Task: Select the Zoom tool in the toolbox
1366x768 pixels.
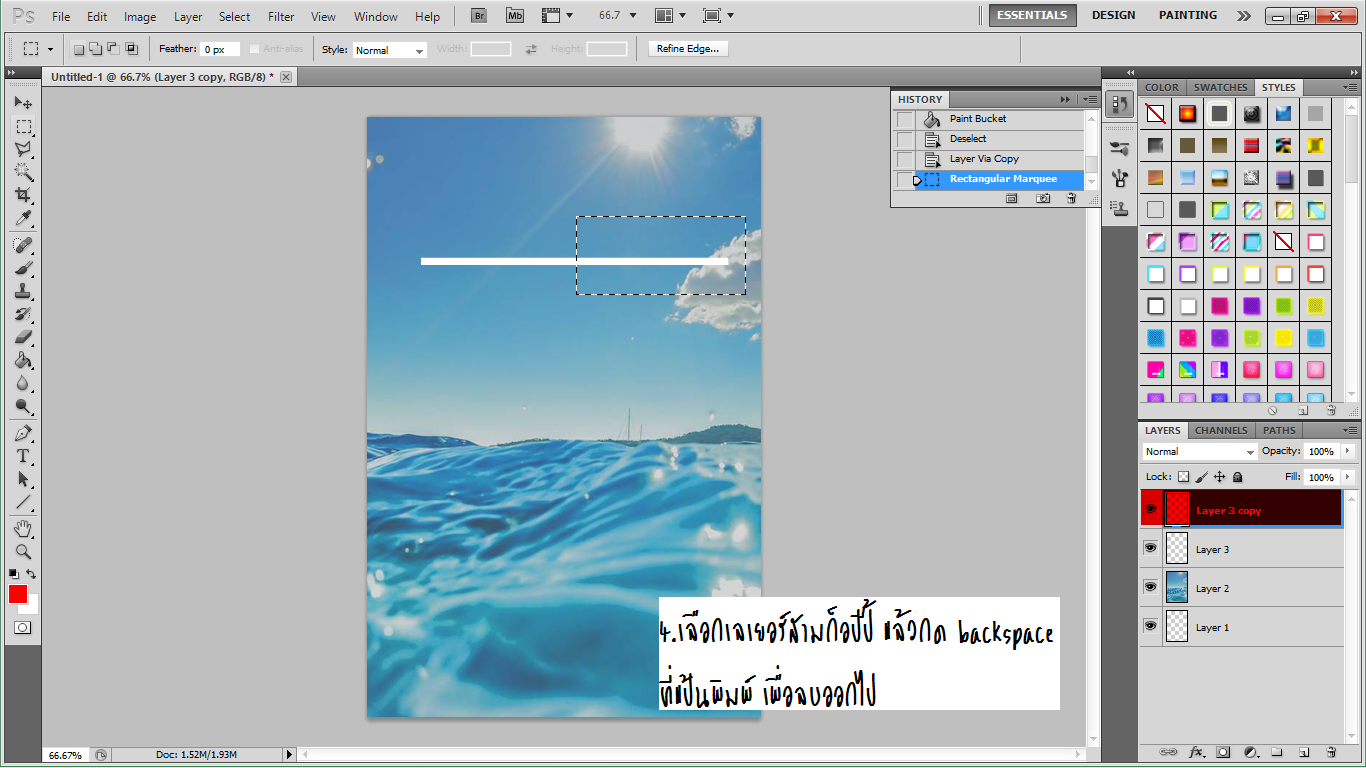Action: tap(23, 551)
